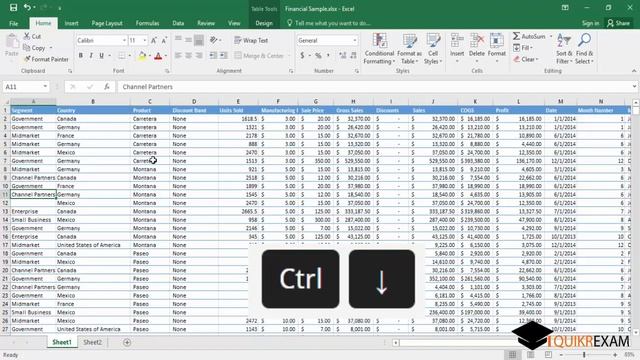Apply the red Font Color

tap(158, 56)
